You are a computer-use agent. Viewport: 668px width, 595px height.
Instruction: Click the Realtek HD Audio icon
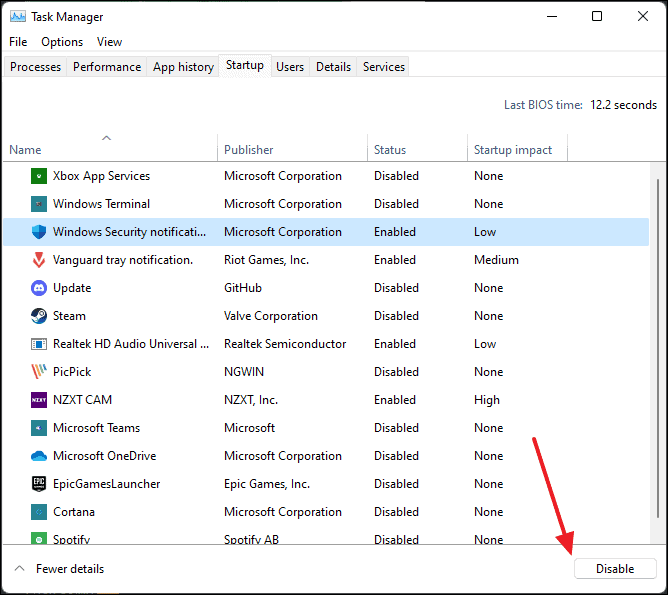point(39,344)
